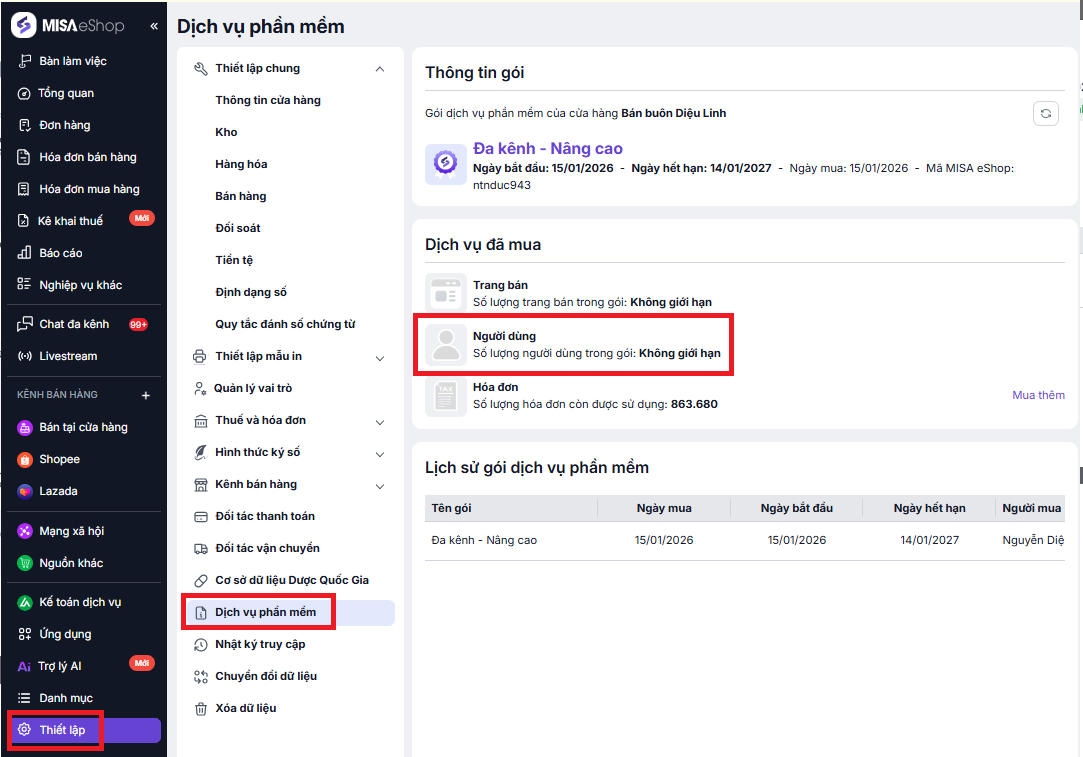Viewport: 1083px width, 757px height.
Task: Click Kế toán dịch vụ icon
Action: click(x=25, y=602)
